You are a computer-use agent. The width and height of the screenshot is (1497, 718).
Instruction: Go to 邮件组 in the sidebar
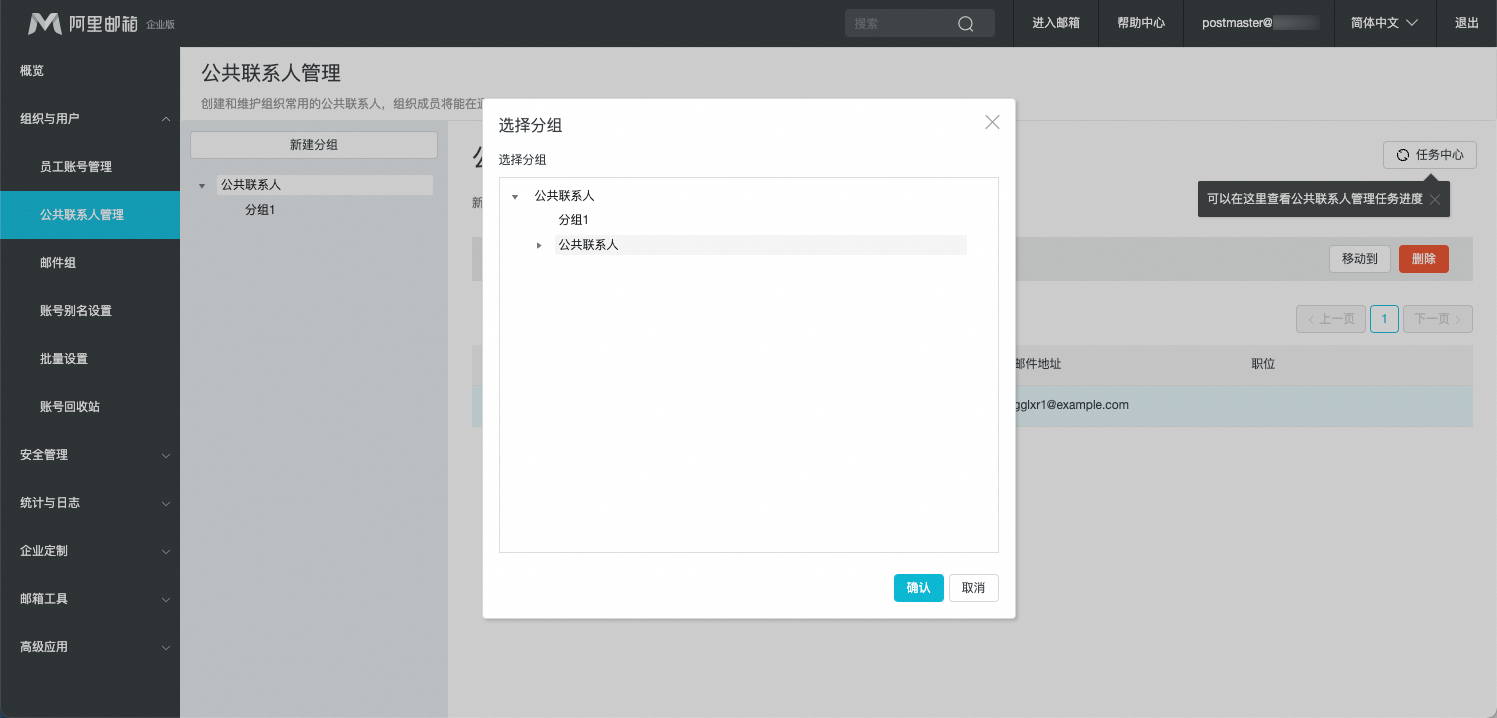58,263
